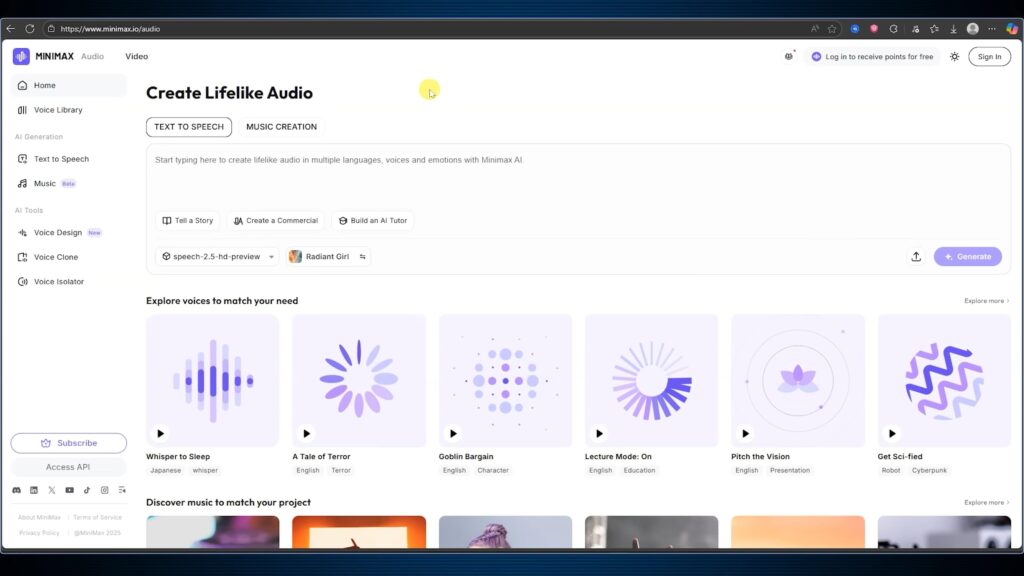Choose the Create a Commercial preset

276,221
